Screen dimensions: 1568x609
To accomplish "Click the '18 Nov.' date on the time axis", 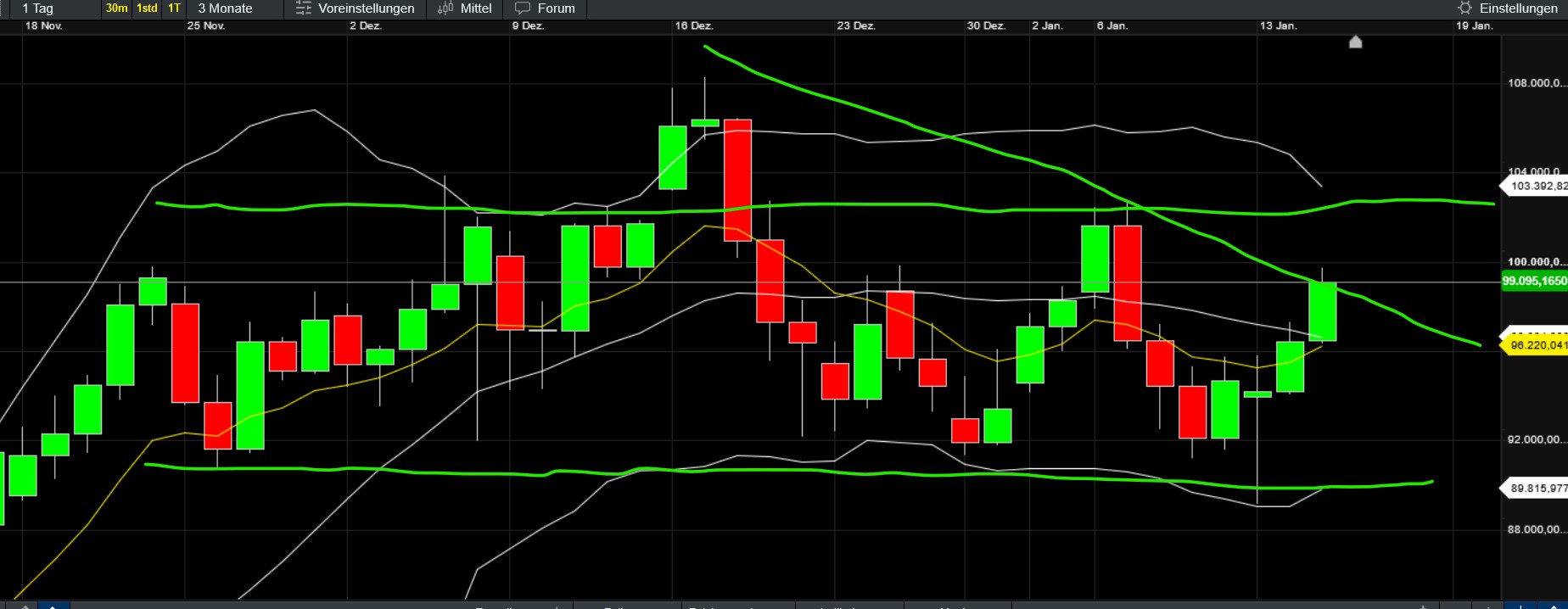I will point(43,26).
